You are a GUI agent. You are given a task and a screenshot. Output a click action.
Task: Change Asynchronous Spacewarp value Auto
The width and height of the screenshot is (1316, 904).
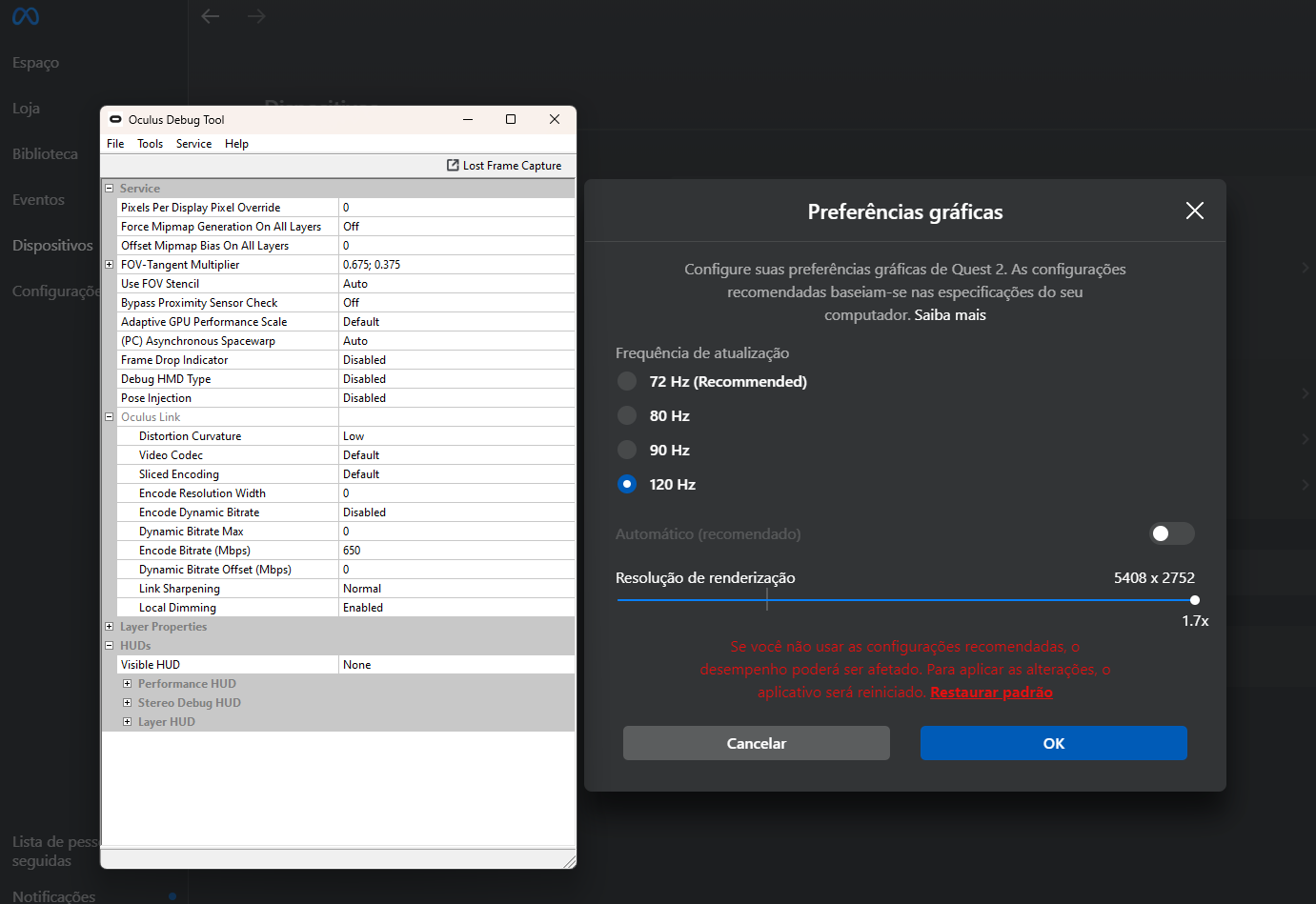pos(456,341)
